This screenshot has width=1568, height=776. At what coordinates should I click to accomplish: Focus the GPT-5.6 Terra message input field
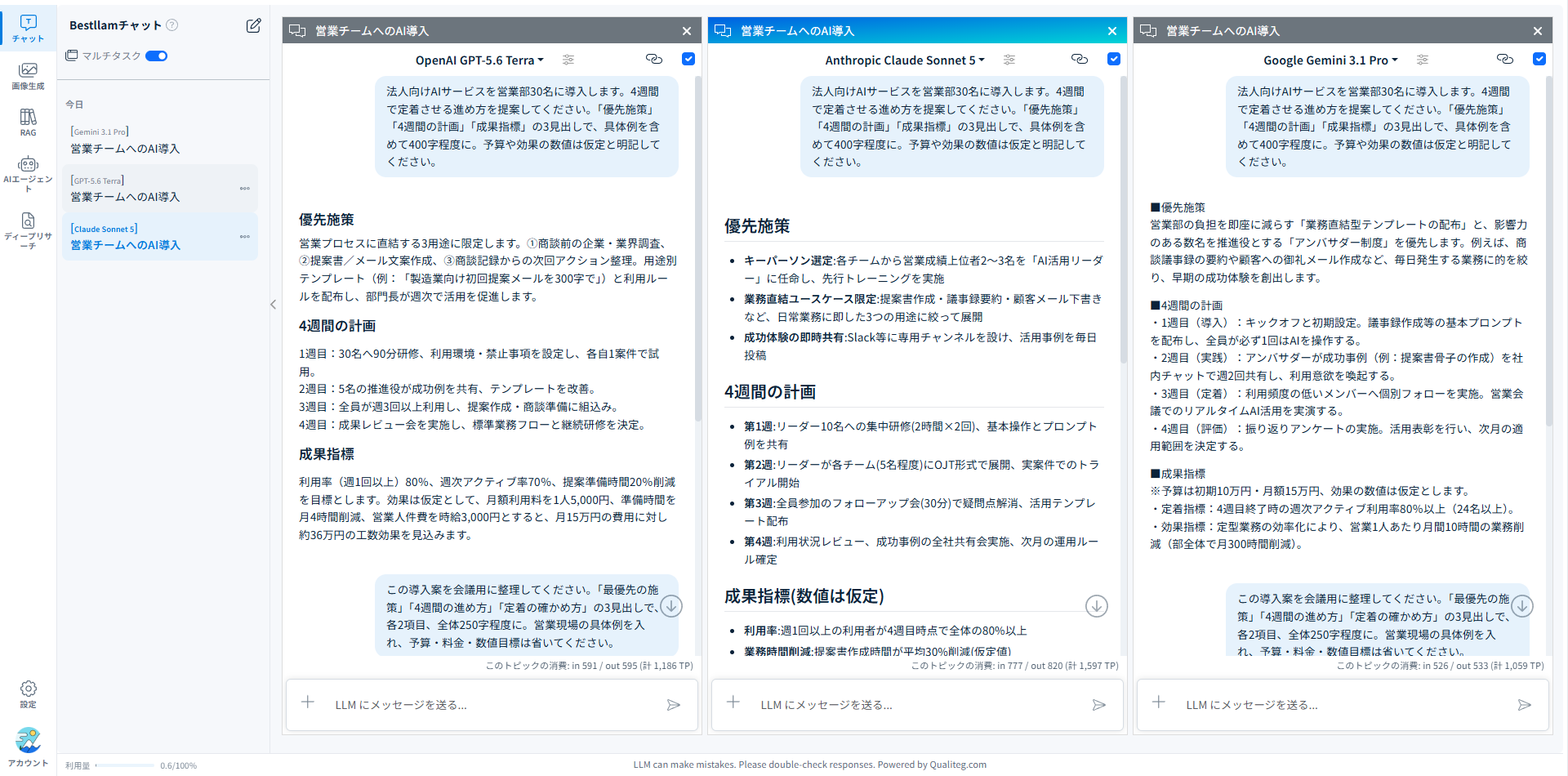(x=492, y=705)
